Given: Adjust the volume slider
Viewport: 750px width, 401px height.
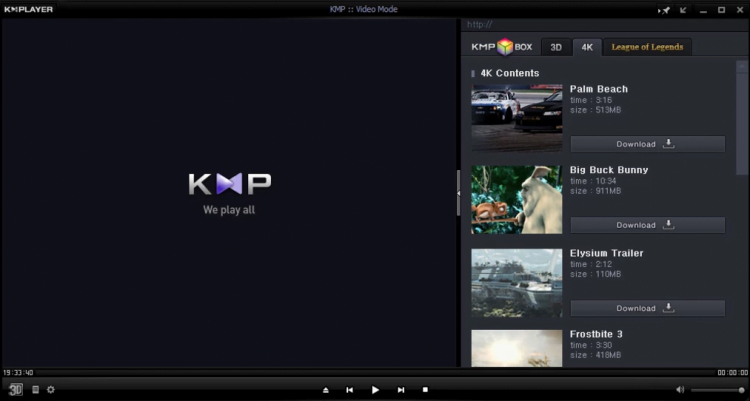Looking at the screenshot, I should pyautogui.click(x=717, y=390).
